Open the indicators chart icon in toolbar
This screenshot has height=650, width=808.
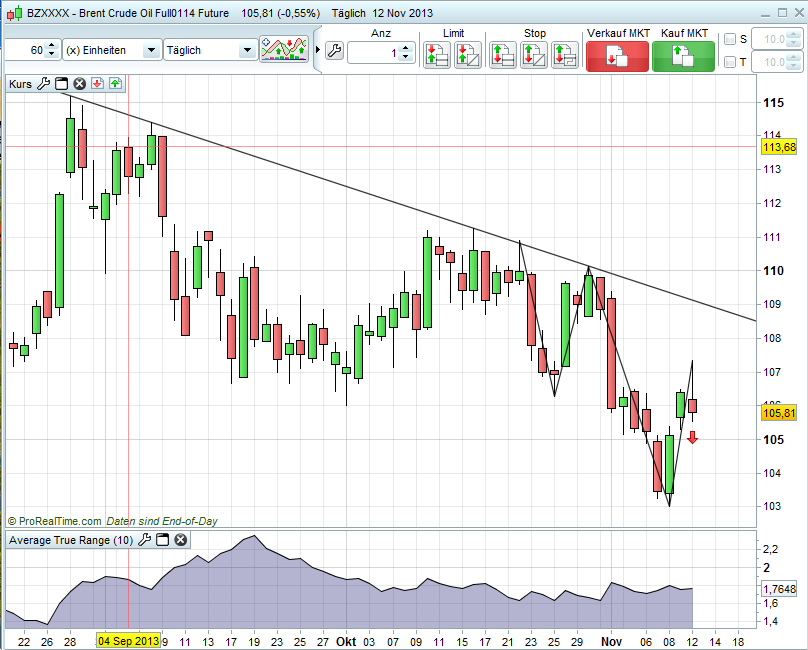(283, 50)
